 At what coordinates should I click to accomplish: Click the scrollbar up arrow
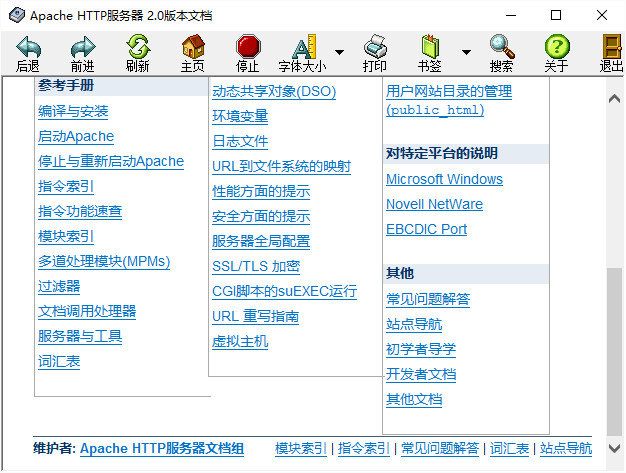[614, 98]
